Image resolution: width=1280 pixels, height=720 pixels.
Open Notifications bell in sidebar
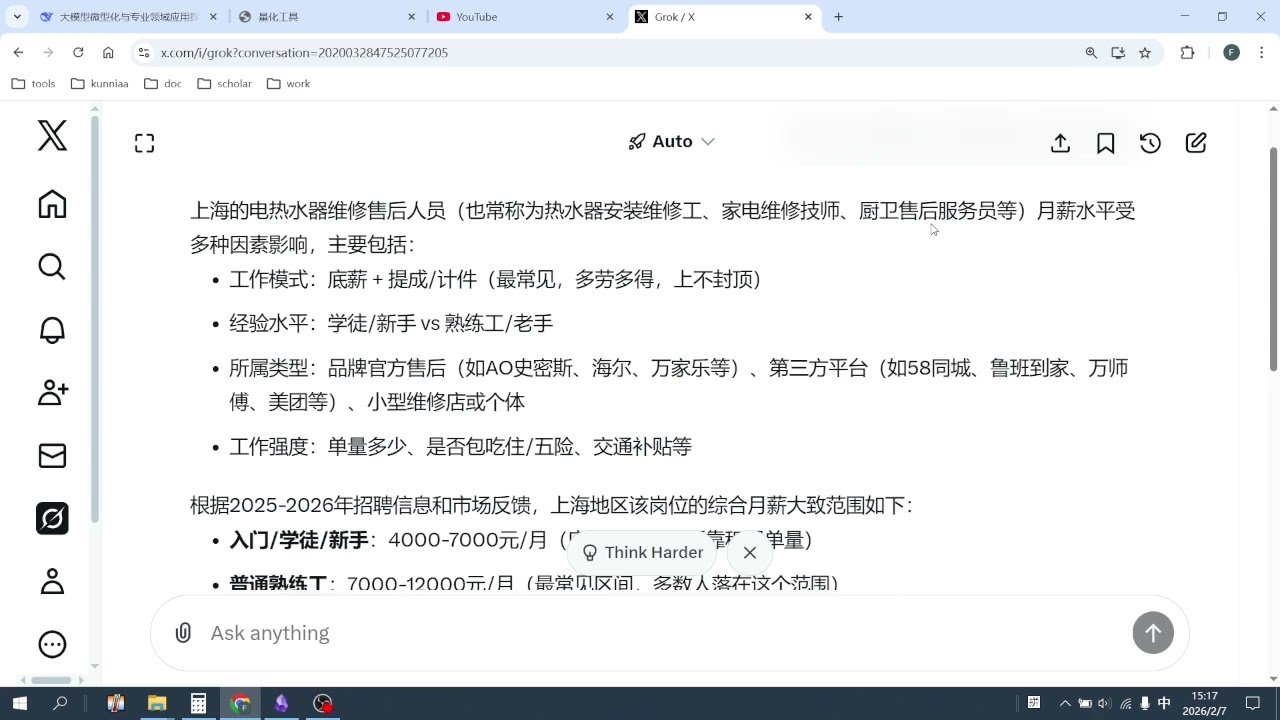point(52,330)
